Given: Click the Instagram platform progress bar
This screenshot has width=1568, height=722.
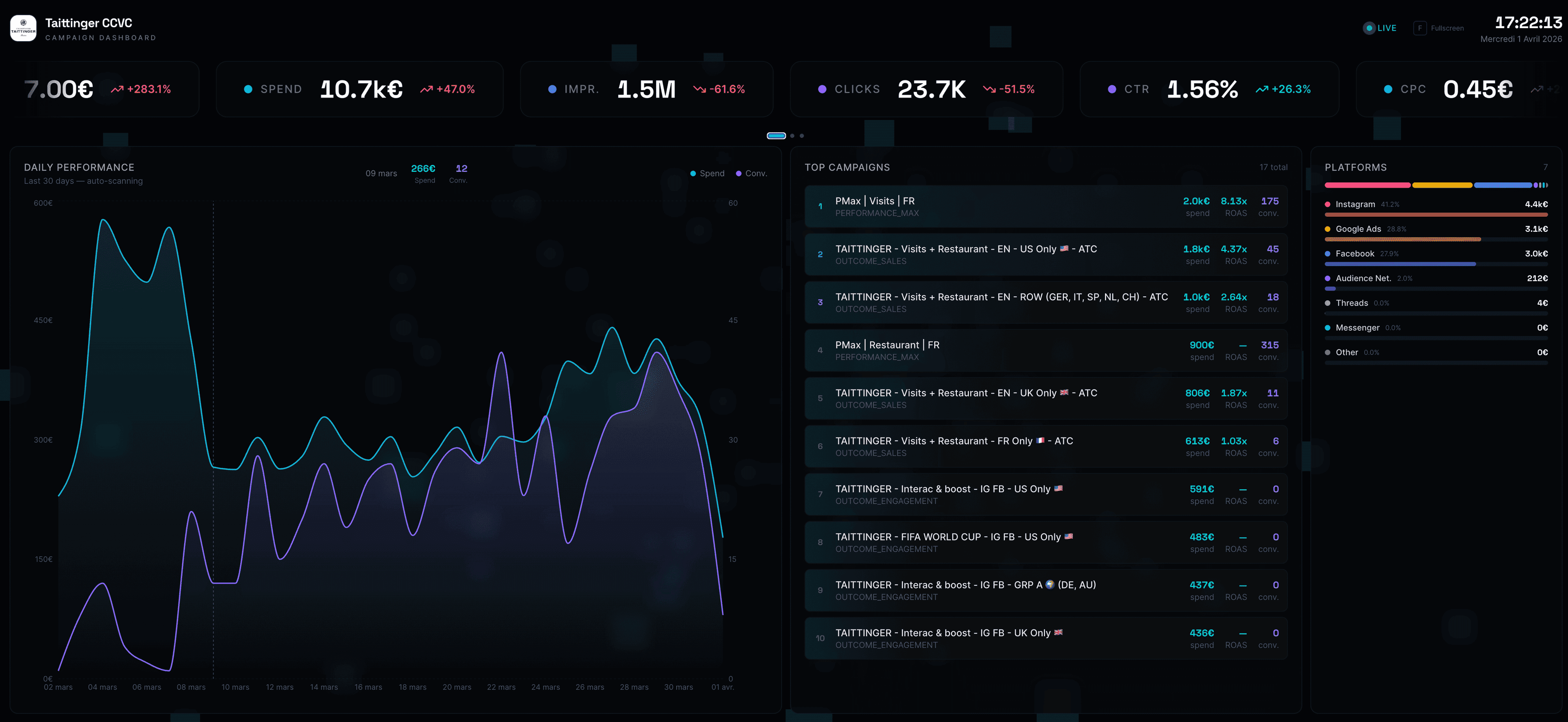Looking at the screenshot, I should [x=1436, y=215].
